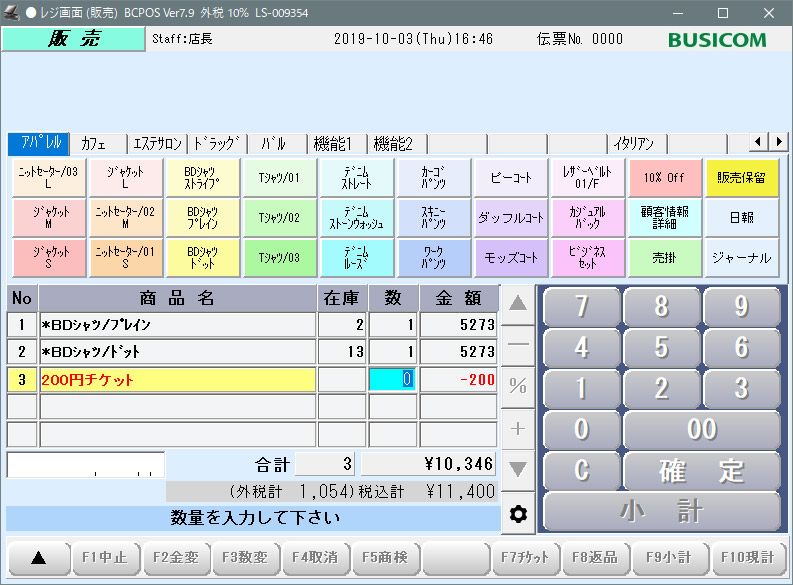Click the yellow 販売保留 button
Screen dimensions: 793x585
coord(741,177)
